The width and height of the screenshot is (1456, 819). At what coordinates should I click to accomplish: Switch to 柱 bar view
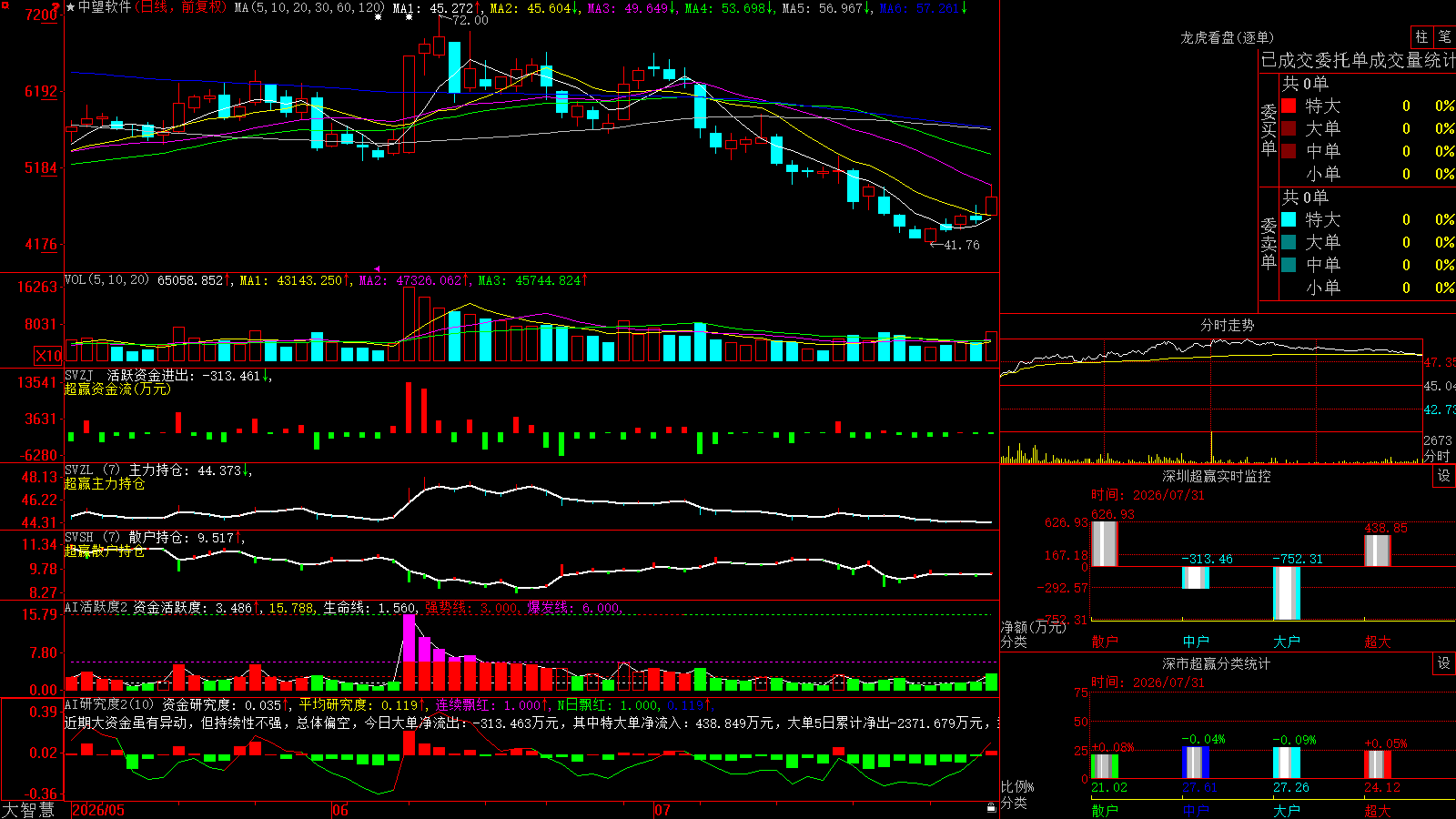pyautogui.click(x=1421, y=37)
